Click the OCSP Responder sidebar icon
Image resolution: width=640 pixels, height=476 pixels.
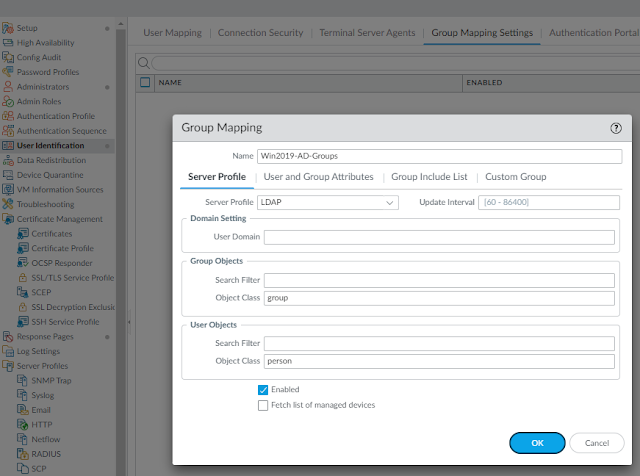coord(23,262)
